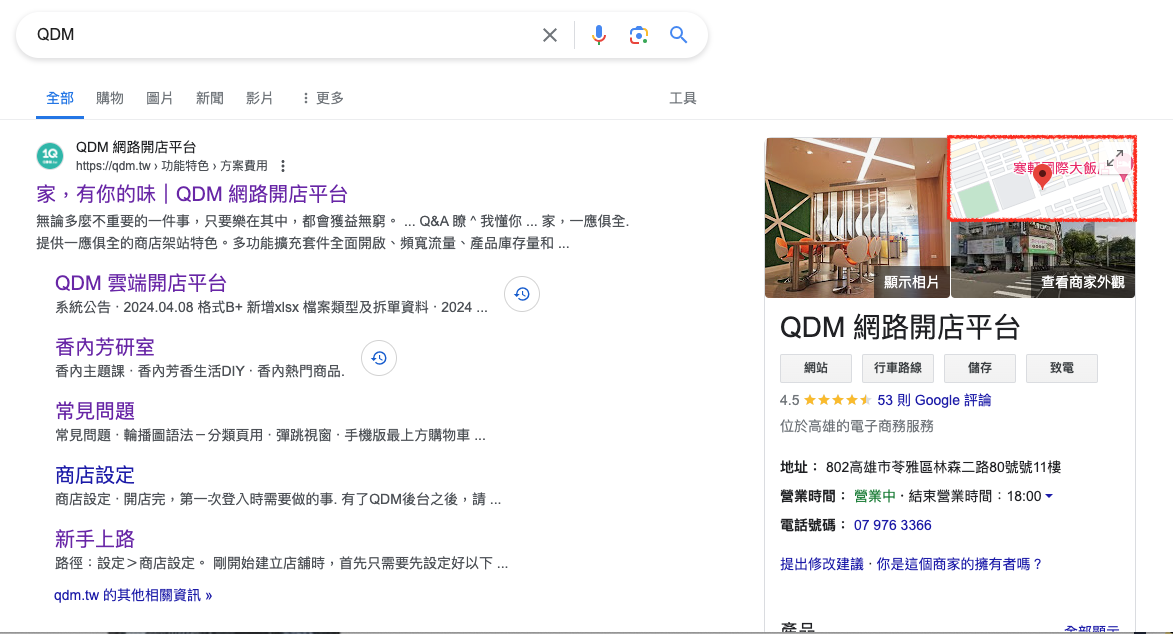
Task: Click the red map pin marker
Action: tap(1041, 176)
